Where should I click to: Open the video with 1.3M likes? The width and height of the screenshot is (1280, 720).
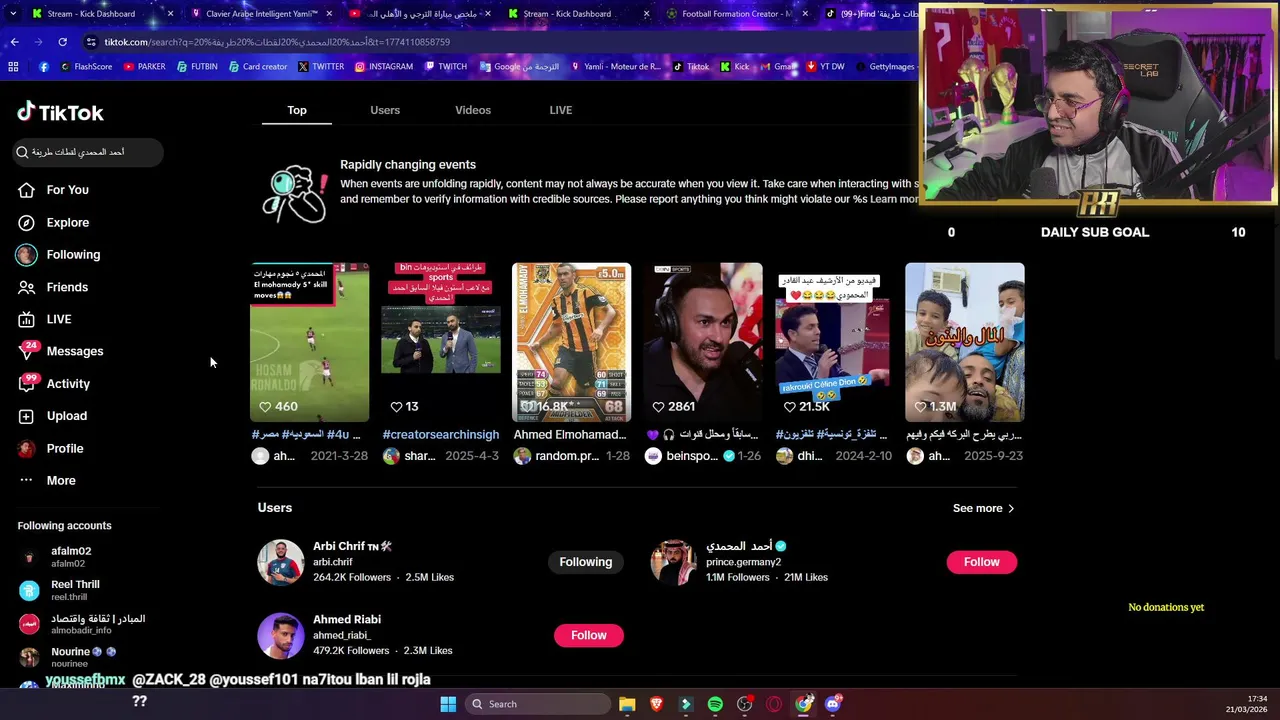(965, 342)
